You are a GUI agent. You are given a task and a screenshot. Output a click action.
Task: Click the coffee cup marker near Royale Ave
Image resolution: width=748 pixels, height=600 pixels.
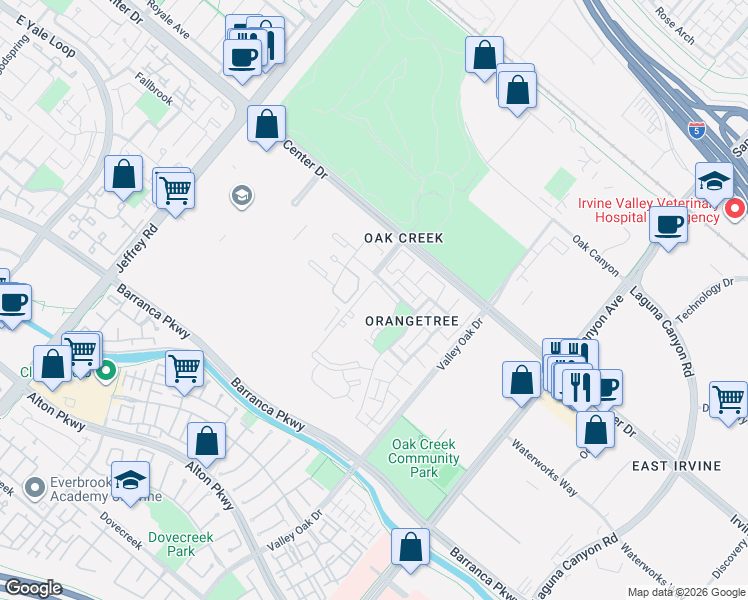pos(242,59)
